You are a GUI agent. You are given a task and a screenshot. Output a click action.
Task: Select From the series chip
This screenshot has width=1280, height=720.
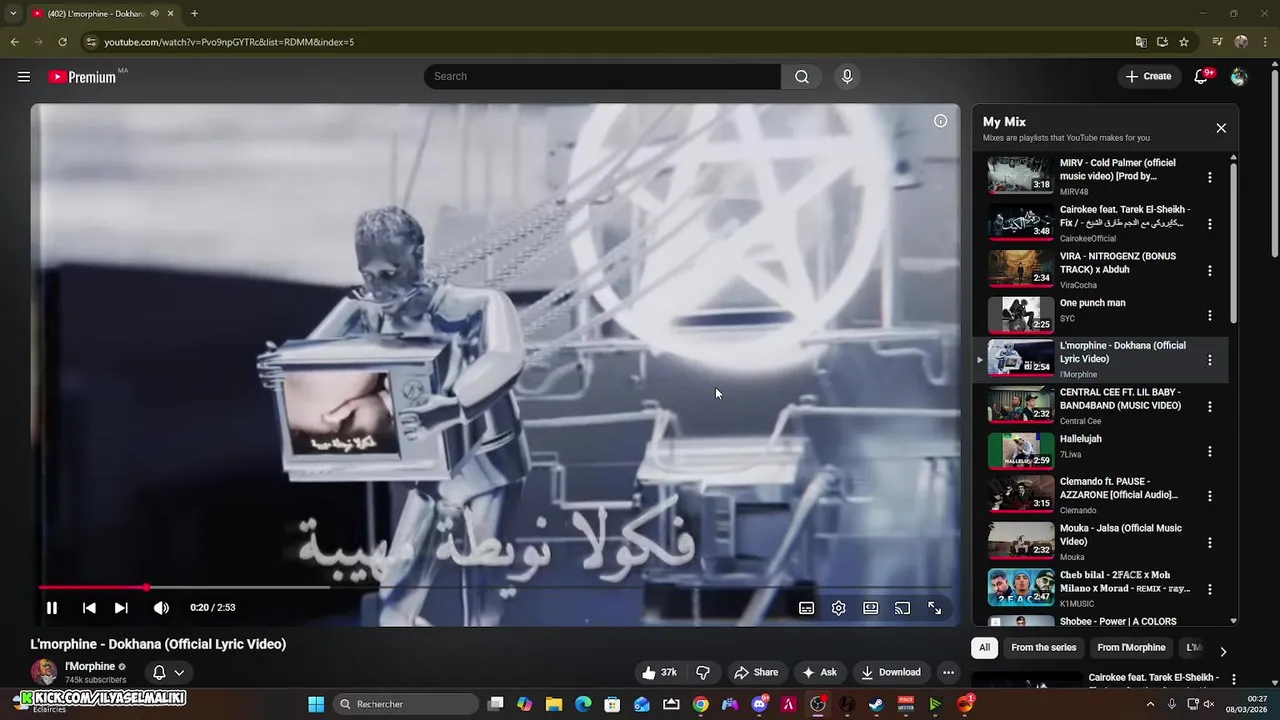(x=1043, y=648)
